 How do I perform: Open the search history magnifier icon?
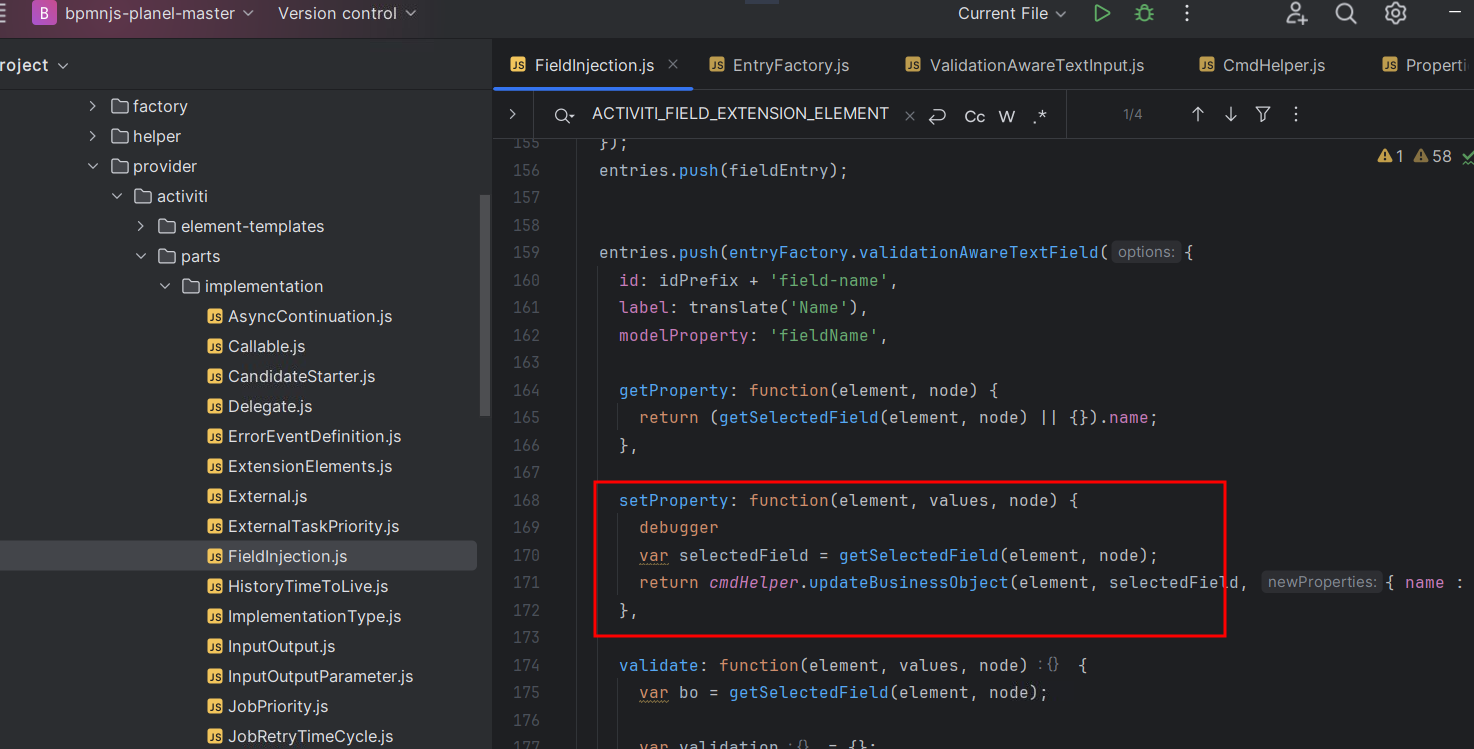[564, 115]
